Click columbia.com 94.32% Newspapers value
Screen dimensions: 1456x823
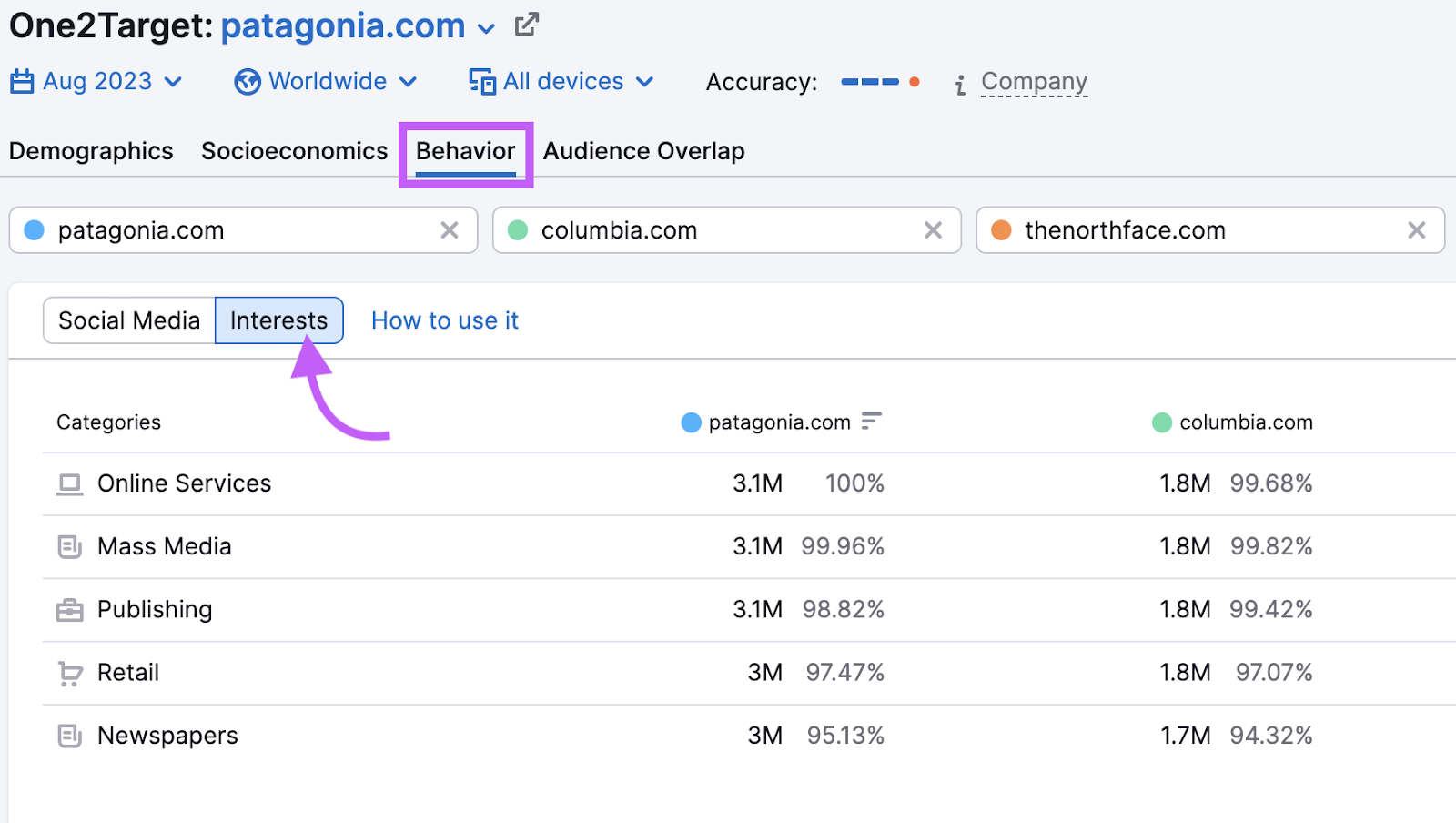click(x=1271, y=736)
